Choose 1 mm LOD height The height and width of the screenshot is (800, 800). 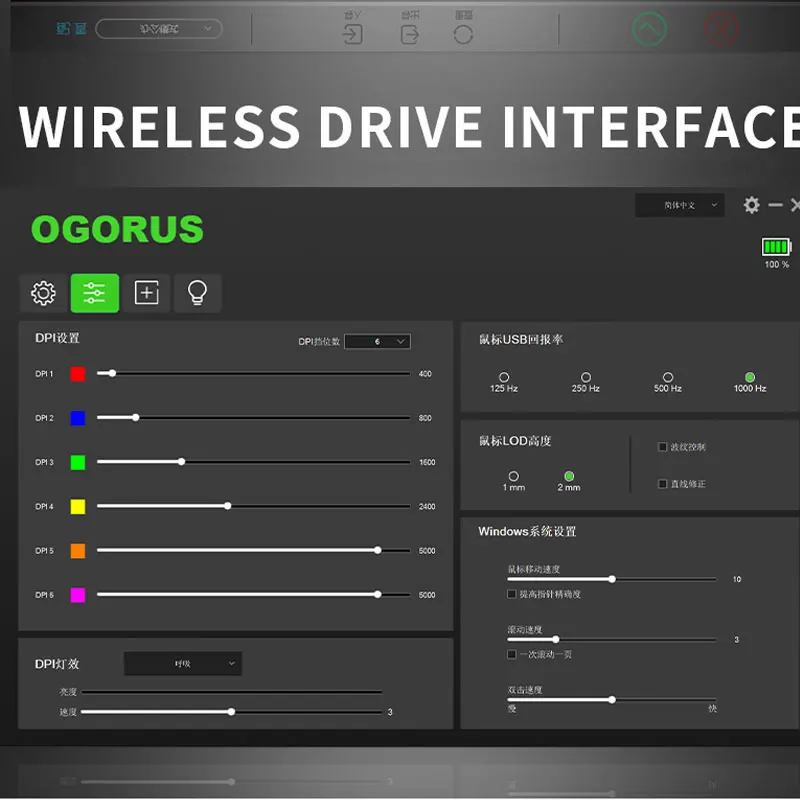(514, 477)
